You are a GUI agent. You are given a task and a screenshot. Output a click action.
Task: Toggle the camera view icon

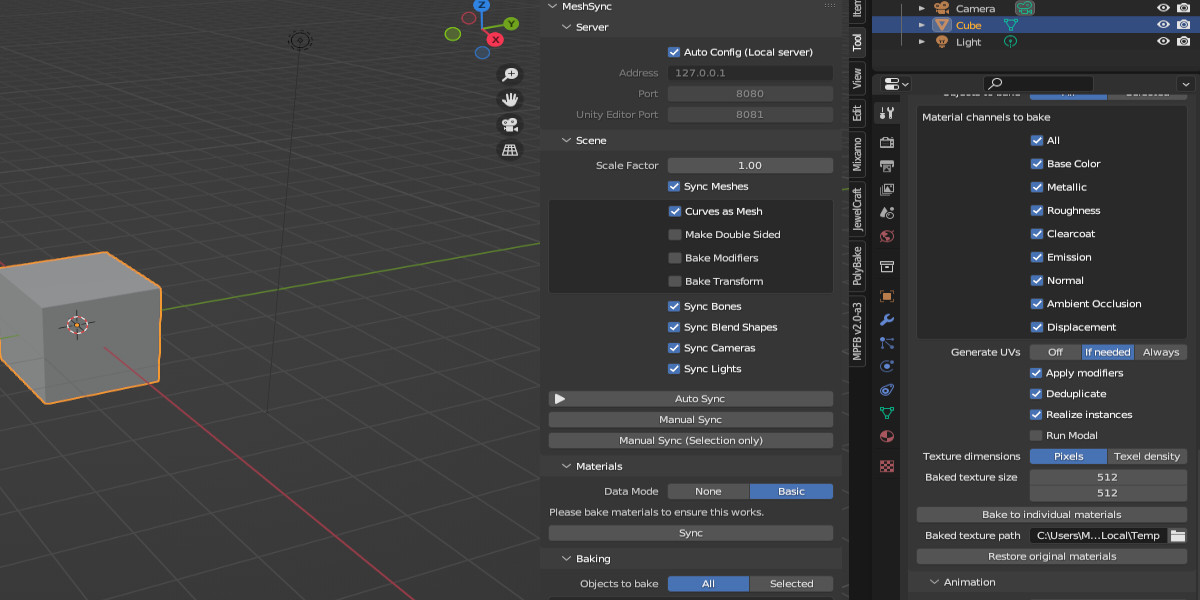coord(510,125)
